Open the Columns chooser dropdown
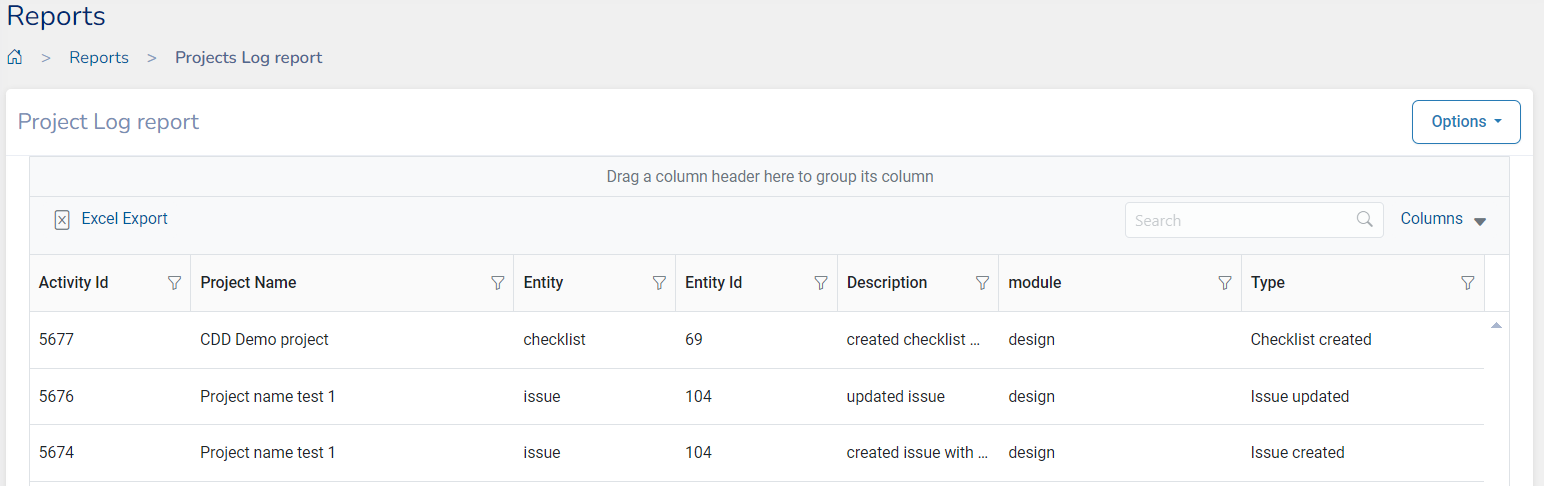This screenshot has width=1544, height=486. [1443, 219]
